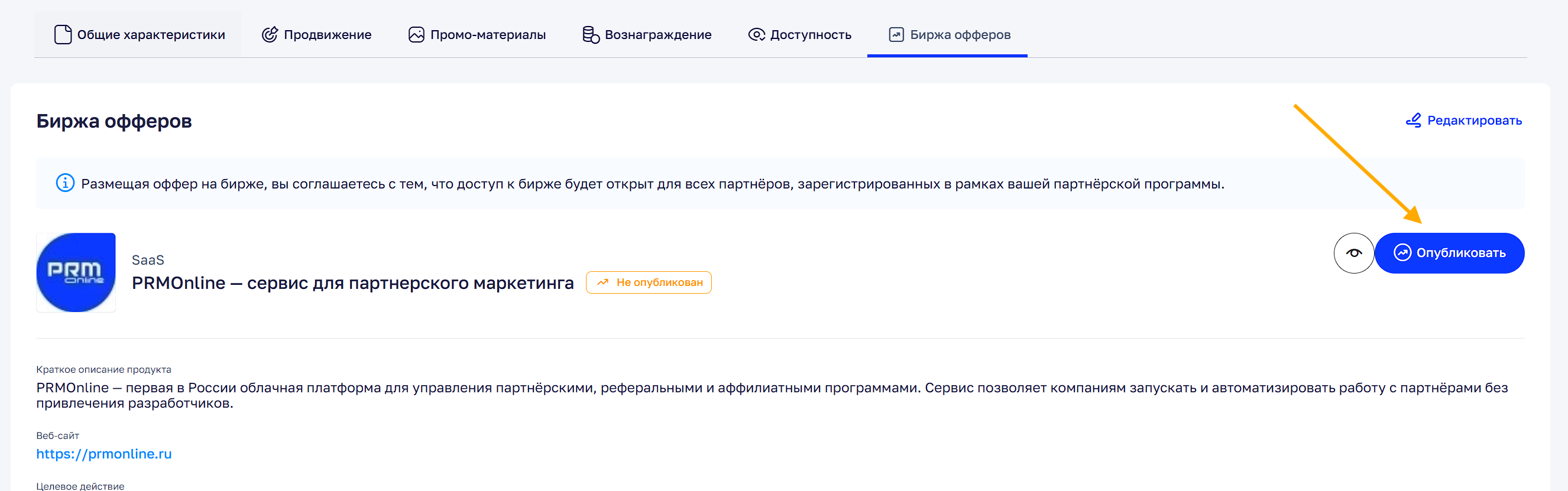Viewport: 1568px width, 491px height.
Task: Click the orange Не опубликован status badge
Action: pos(649,282)
